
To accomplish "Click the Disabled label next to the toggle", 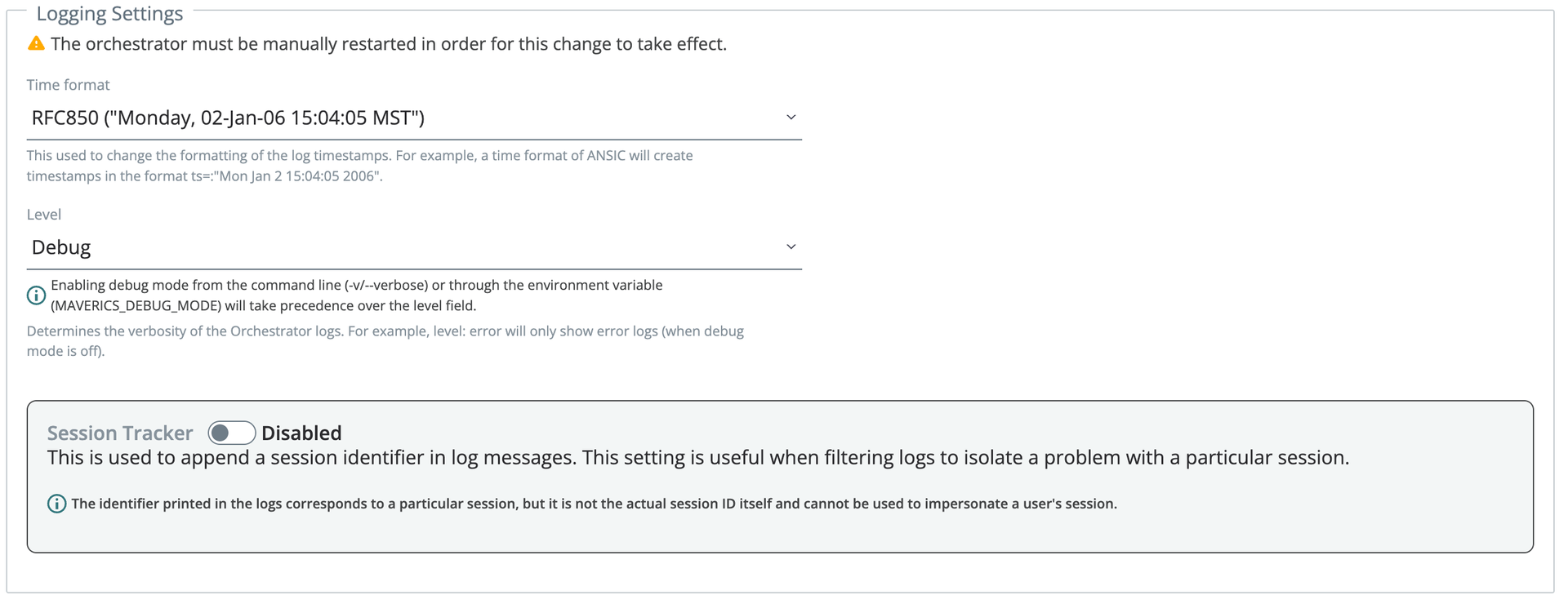I will tap(301, 433).
